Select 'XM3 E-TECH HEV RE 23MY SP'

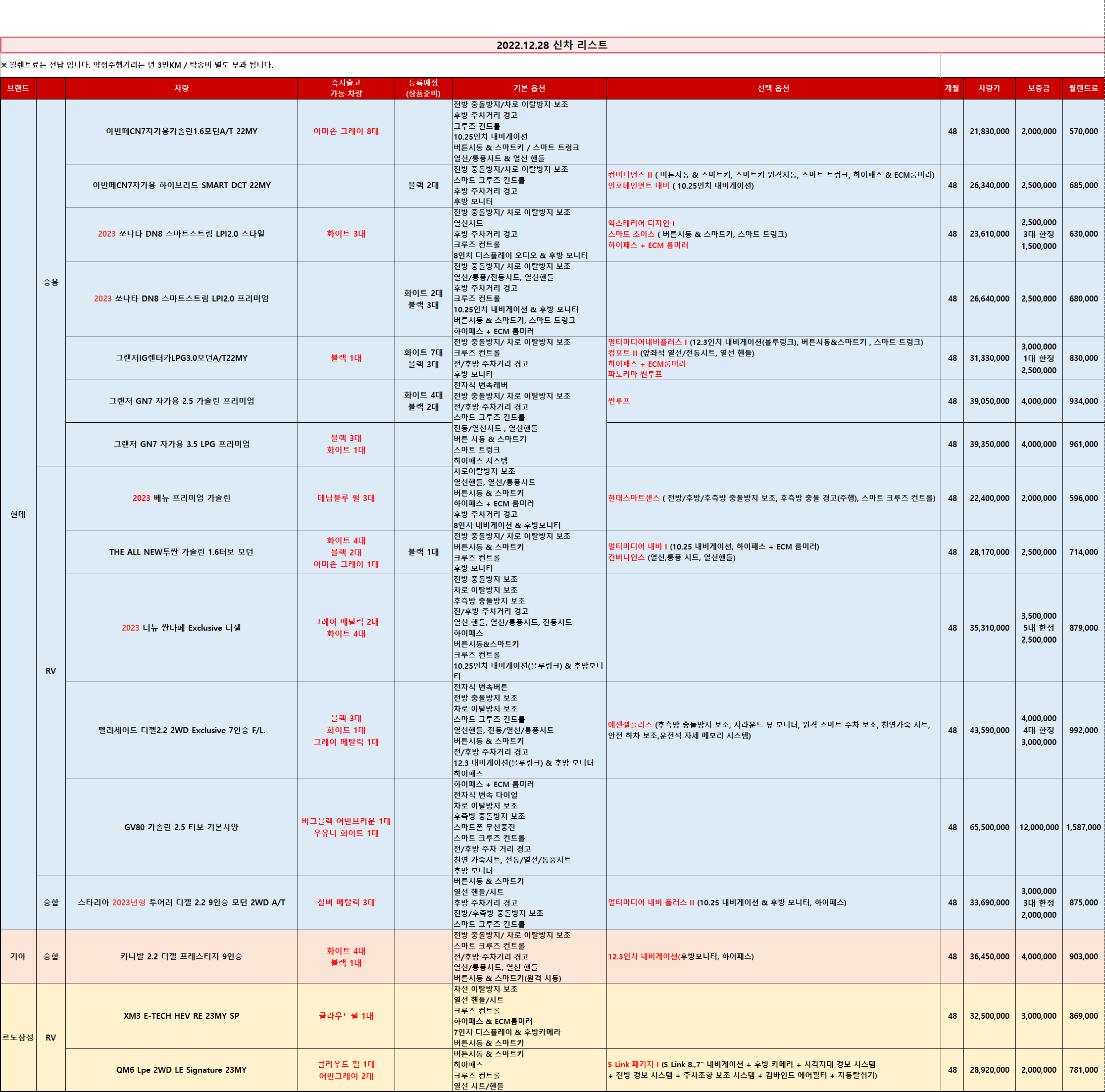[181, 1016]
